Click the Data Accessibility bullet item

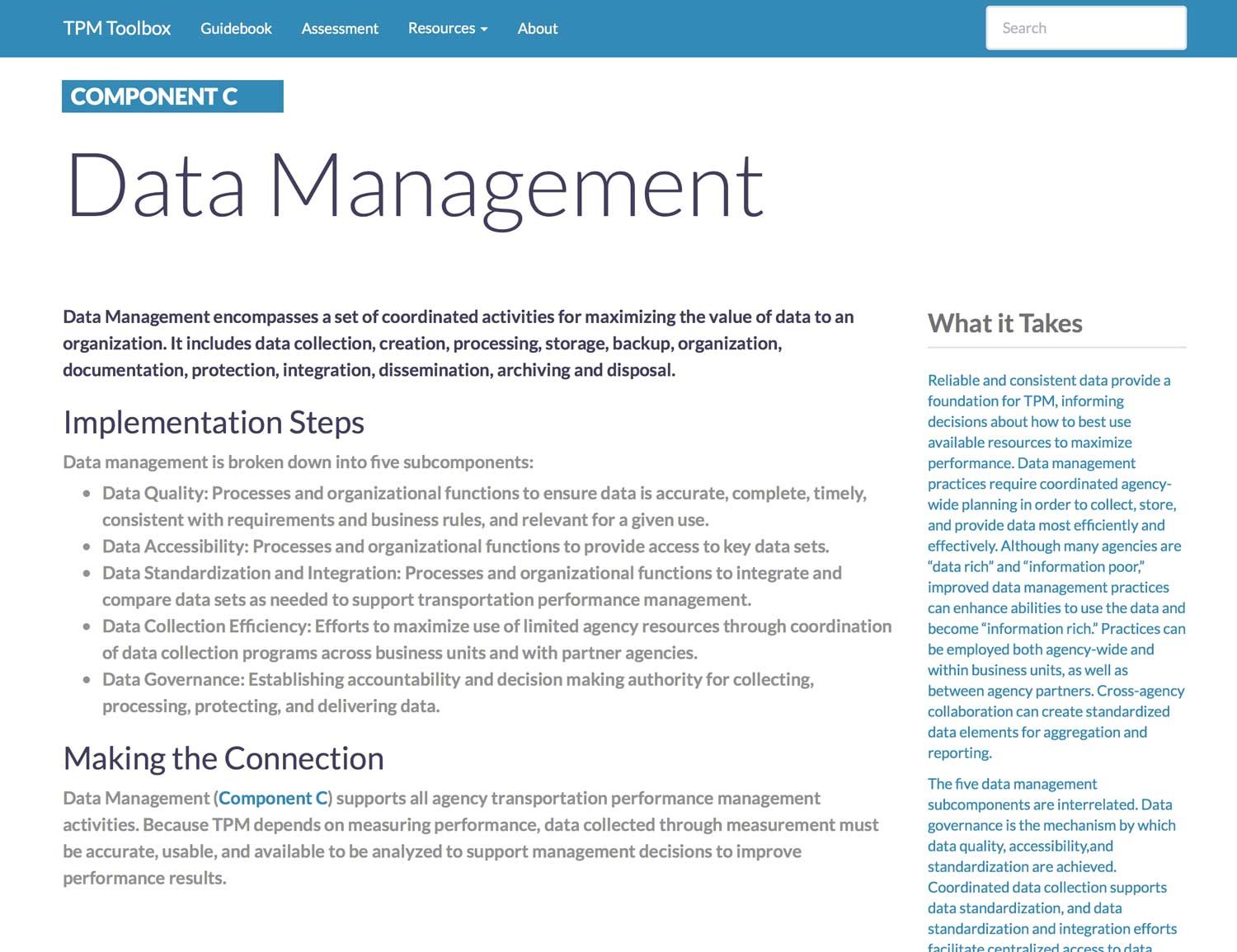point(466,546)
